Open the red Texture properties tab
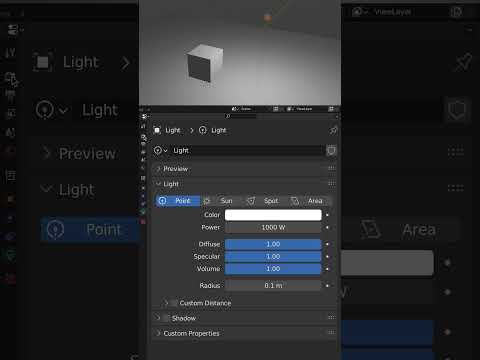 tap(143, 221)
